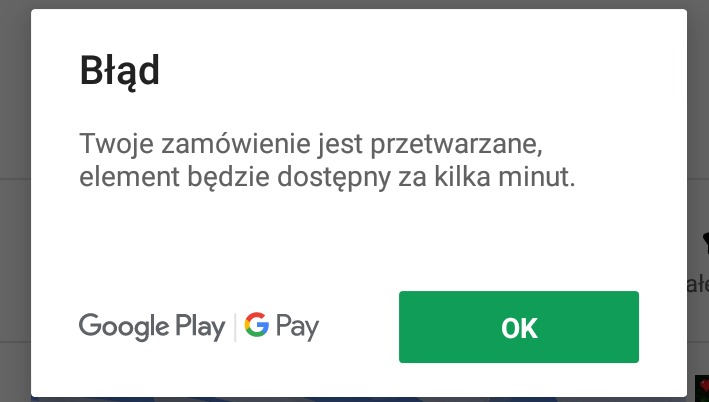
Task: Click the word 'przetwarzane' in the message
Action: pyautogui.click(x=456, y=145)
